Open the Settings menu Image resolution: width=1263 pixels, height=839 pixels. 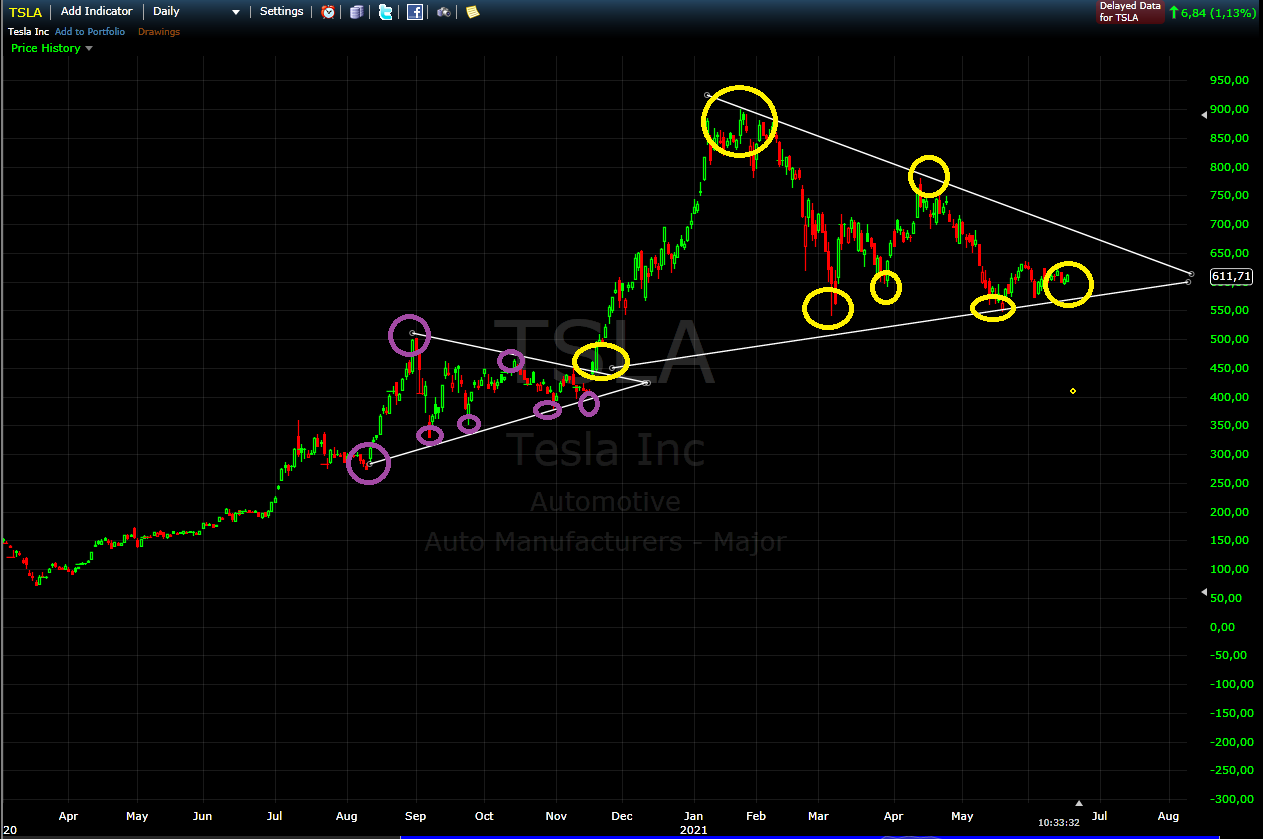(281, 11)
